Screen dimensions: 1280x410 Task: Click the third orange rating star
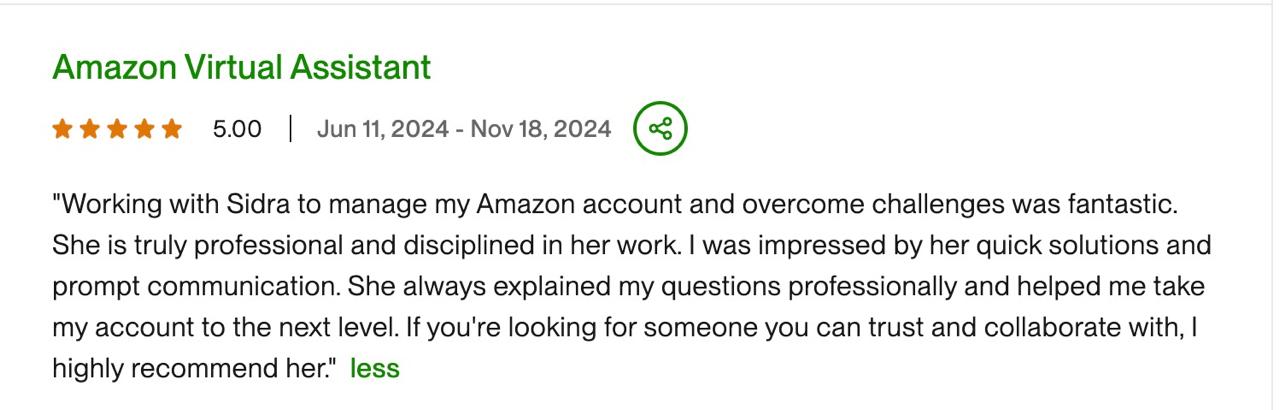pos(117,129)
